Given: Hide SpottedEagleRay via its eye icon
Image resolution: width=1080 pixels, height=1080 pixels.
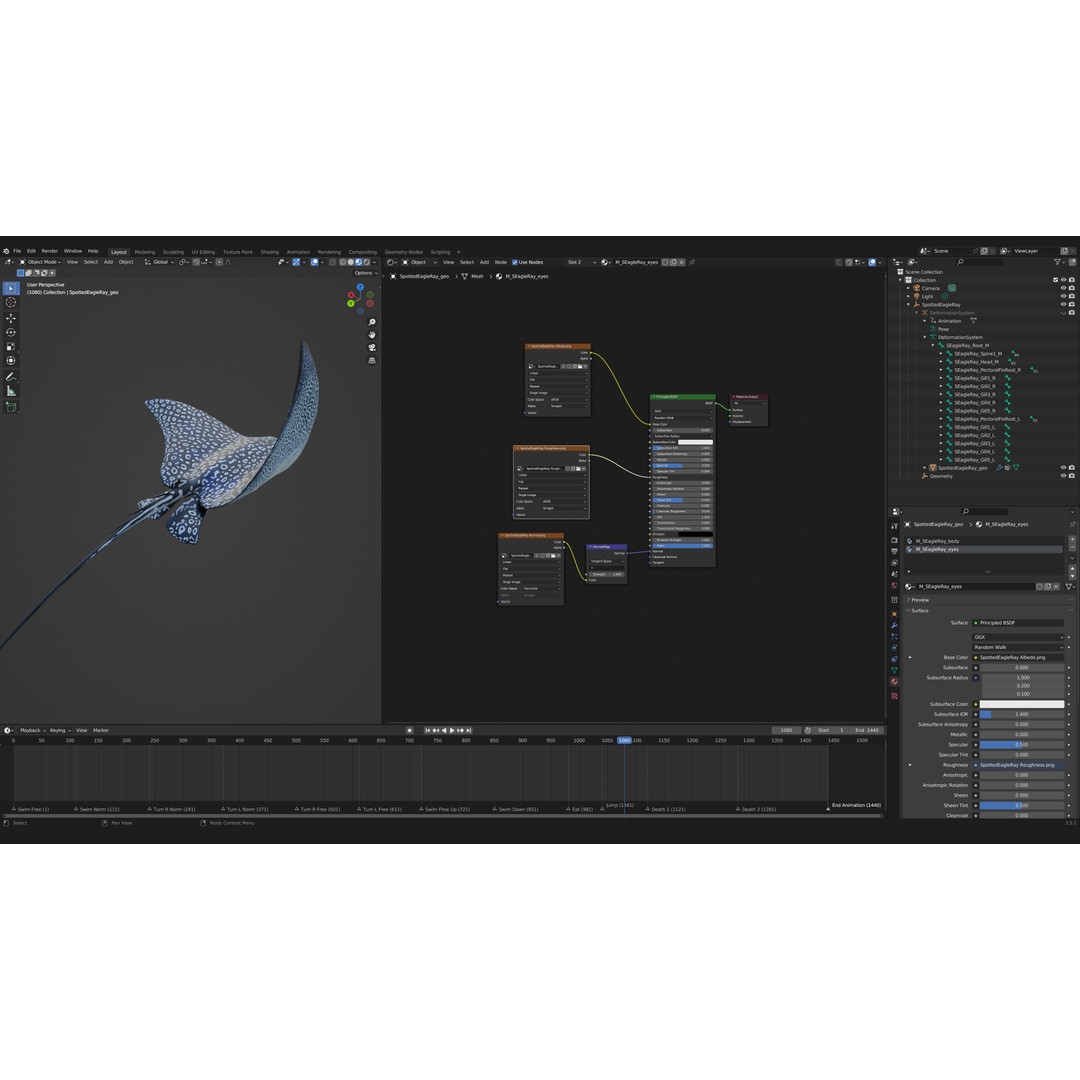Looking at the screenshot, I should 1063,304.
